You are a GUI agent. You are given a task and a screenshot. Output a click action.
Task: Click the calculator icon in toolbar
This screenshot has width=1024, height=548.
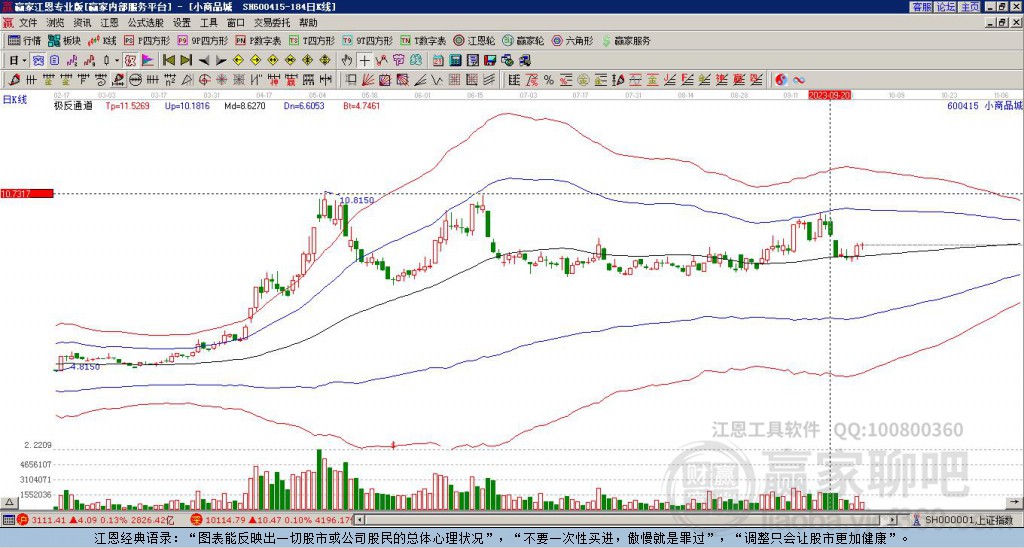[x=455, y=61]
